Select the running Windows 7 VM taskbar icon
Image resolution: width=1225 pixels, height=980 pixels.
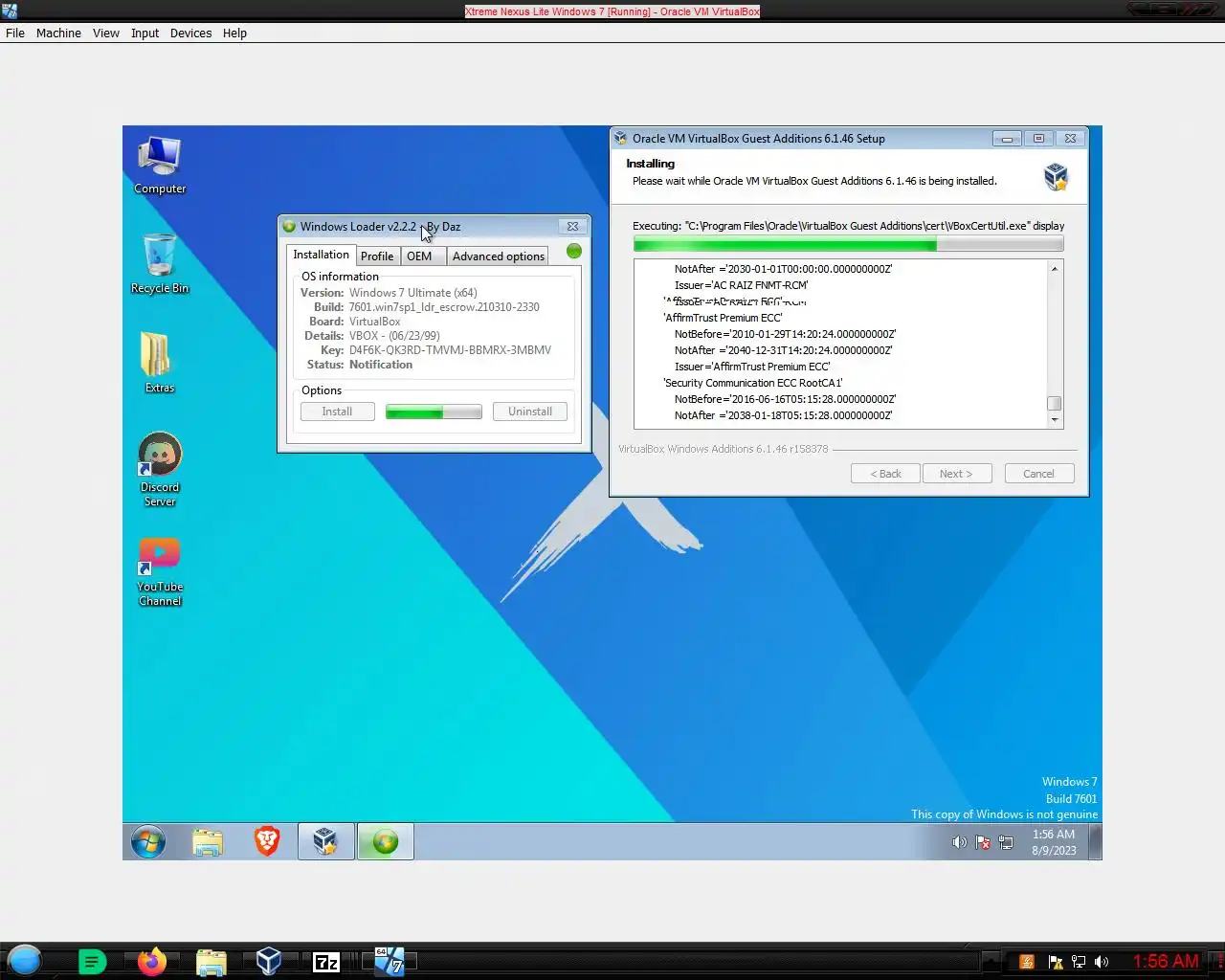pyautogui.click(x=389, y=961)
